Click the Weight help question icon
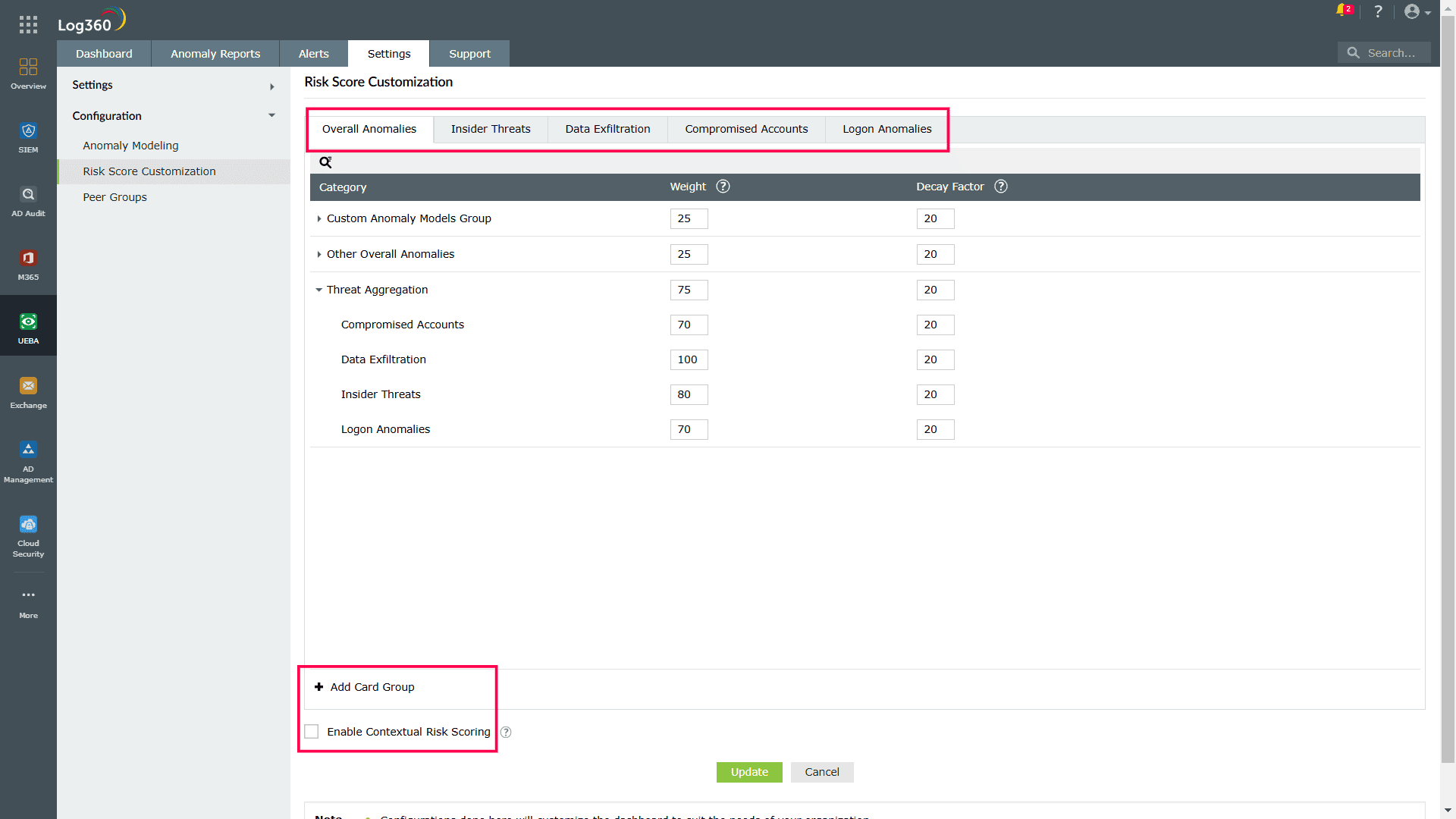Screen dimensions: 1456x819 coord(723,187)
